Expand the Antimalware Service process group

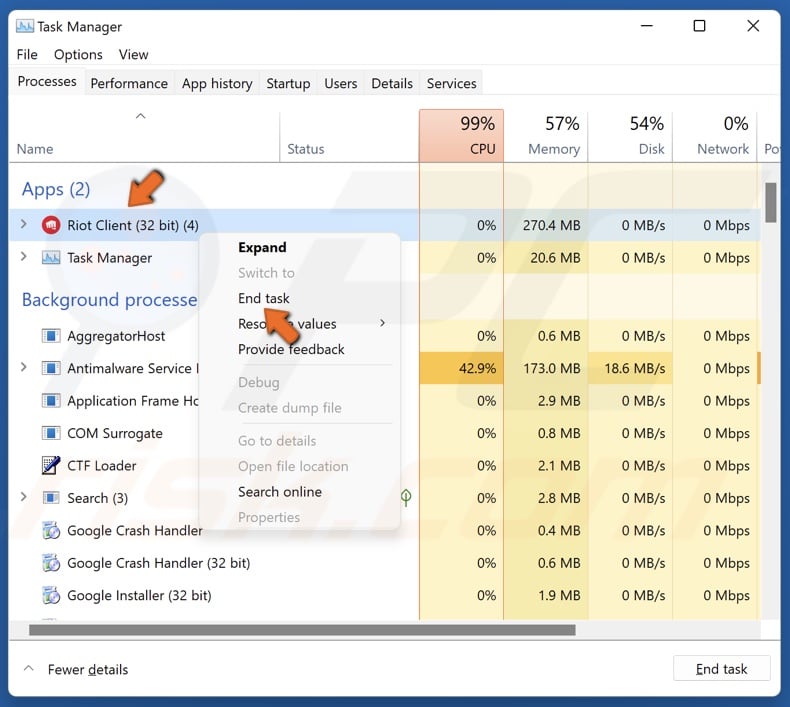pos(23,367)
